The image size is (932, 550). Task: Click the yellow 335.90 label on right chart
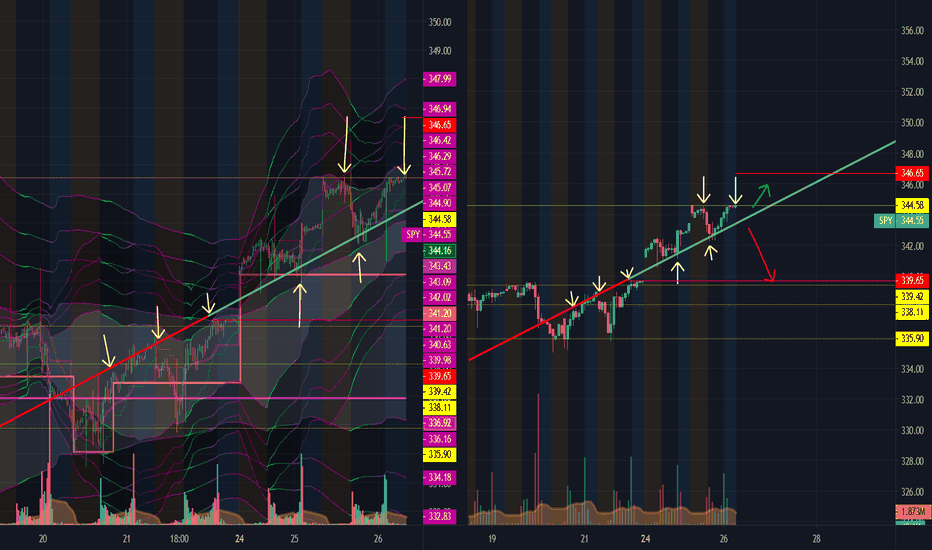point(912,339)
